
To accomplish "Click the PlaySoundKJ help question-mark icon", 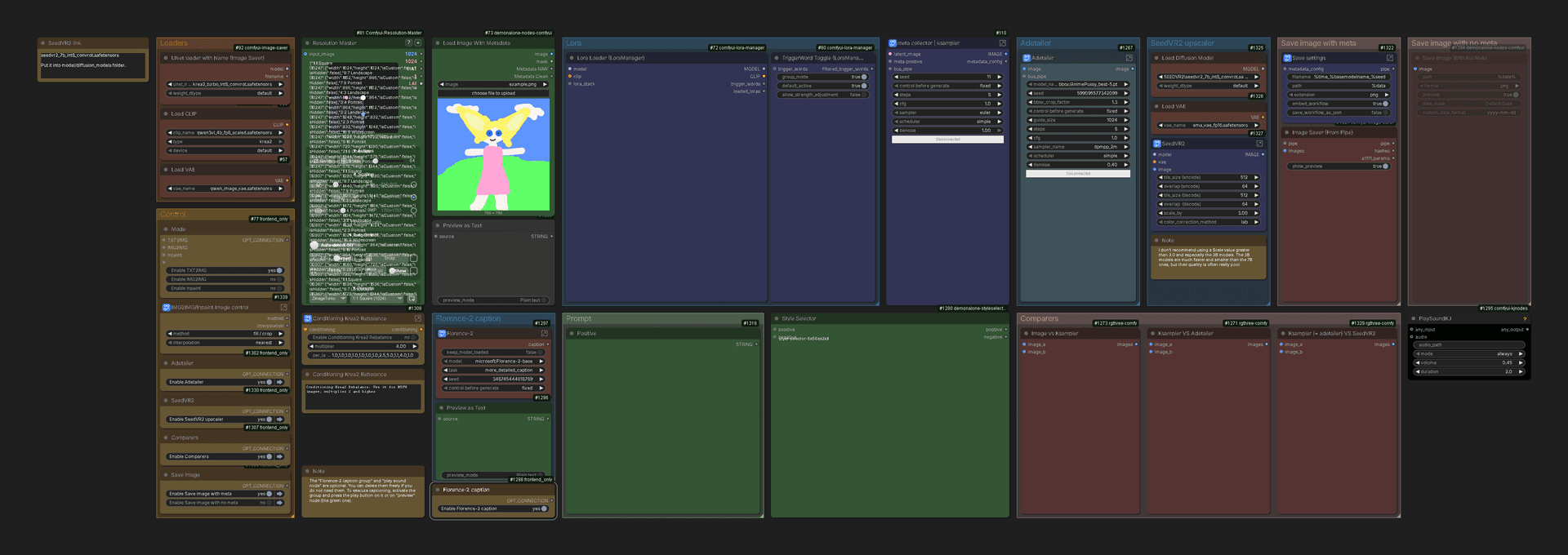I will [1524, 319].
